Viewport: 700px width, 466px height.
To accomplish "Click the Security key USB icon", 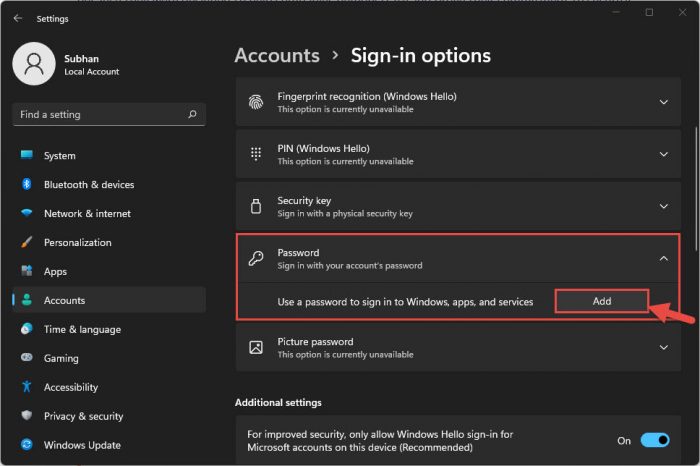I will coord(256,206).
